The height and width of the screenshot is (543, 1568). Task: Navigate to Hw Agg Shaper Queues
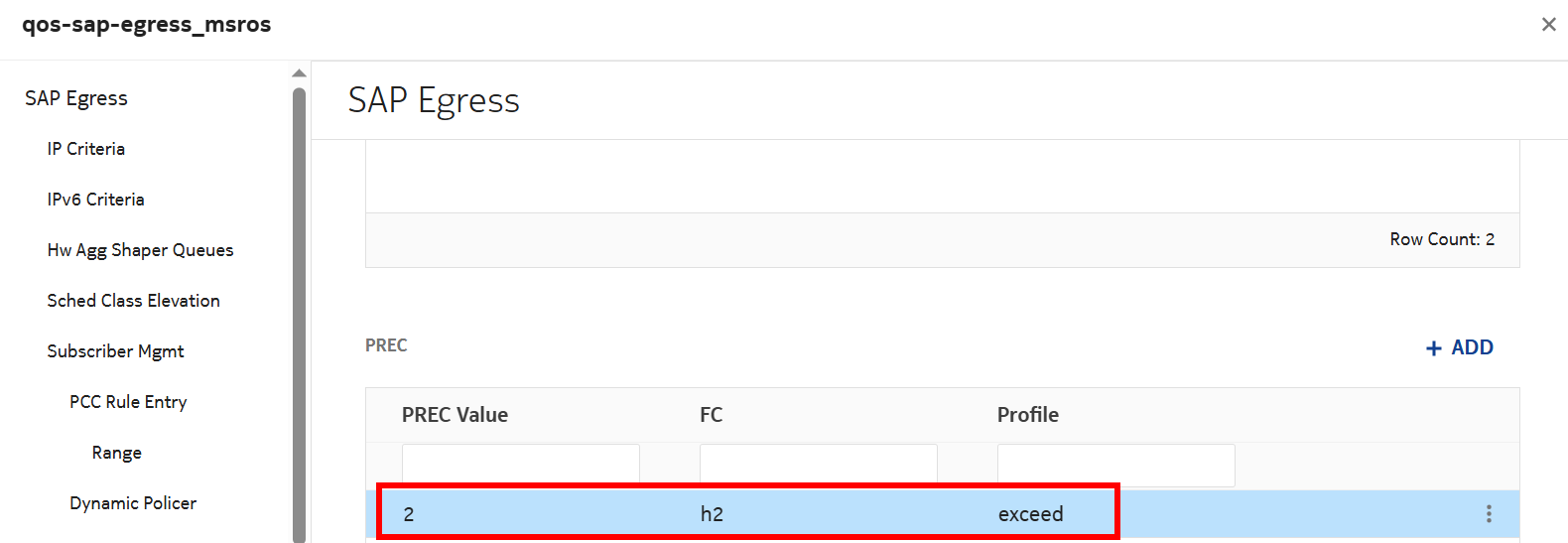pyautogui.click(x=140, y=250)
